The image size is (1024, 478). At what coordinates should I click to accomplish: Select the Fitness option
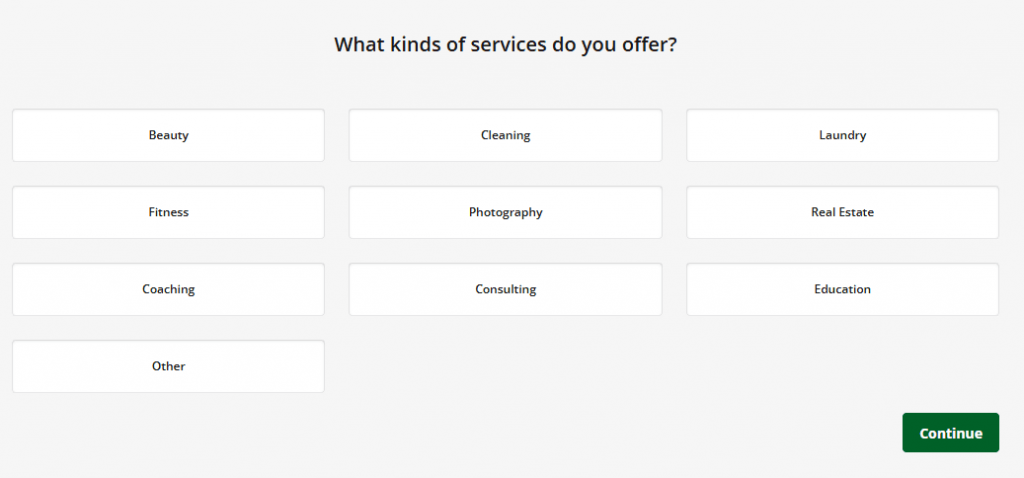(x=168, y=212)
